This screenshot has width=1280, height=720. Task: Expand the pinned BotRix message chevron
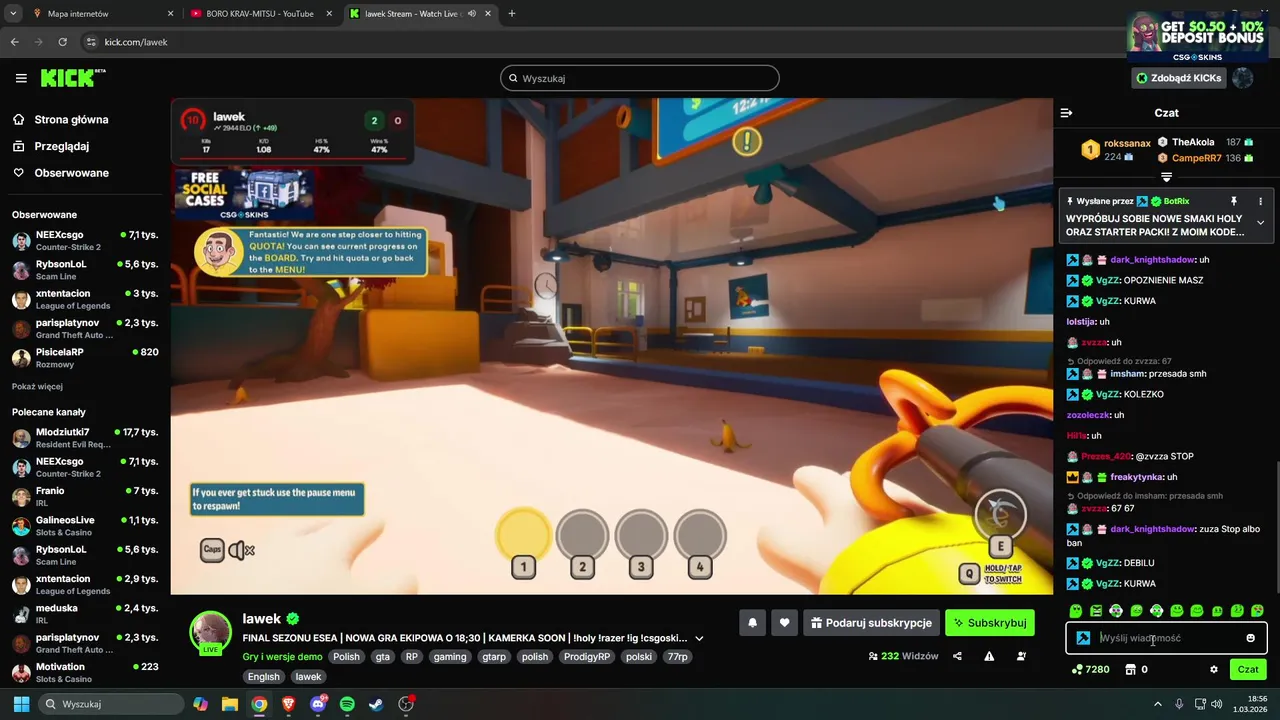coord(1260,223)
